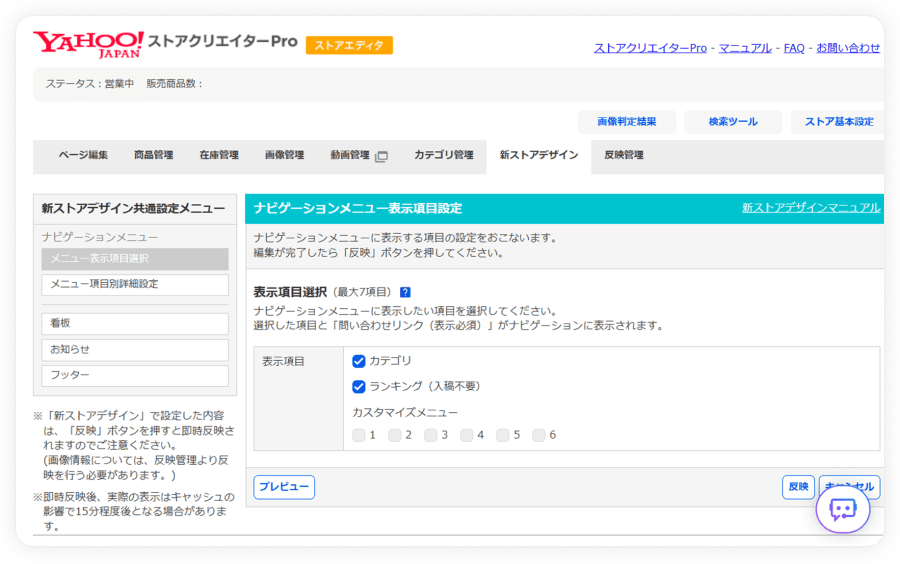Open the 動画管理 tab

coord(350,155)
